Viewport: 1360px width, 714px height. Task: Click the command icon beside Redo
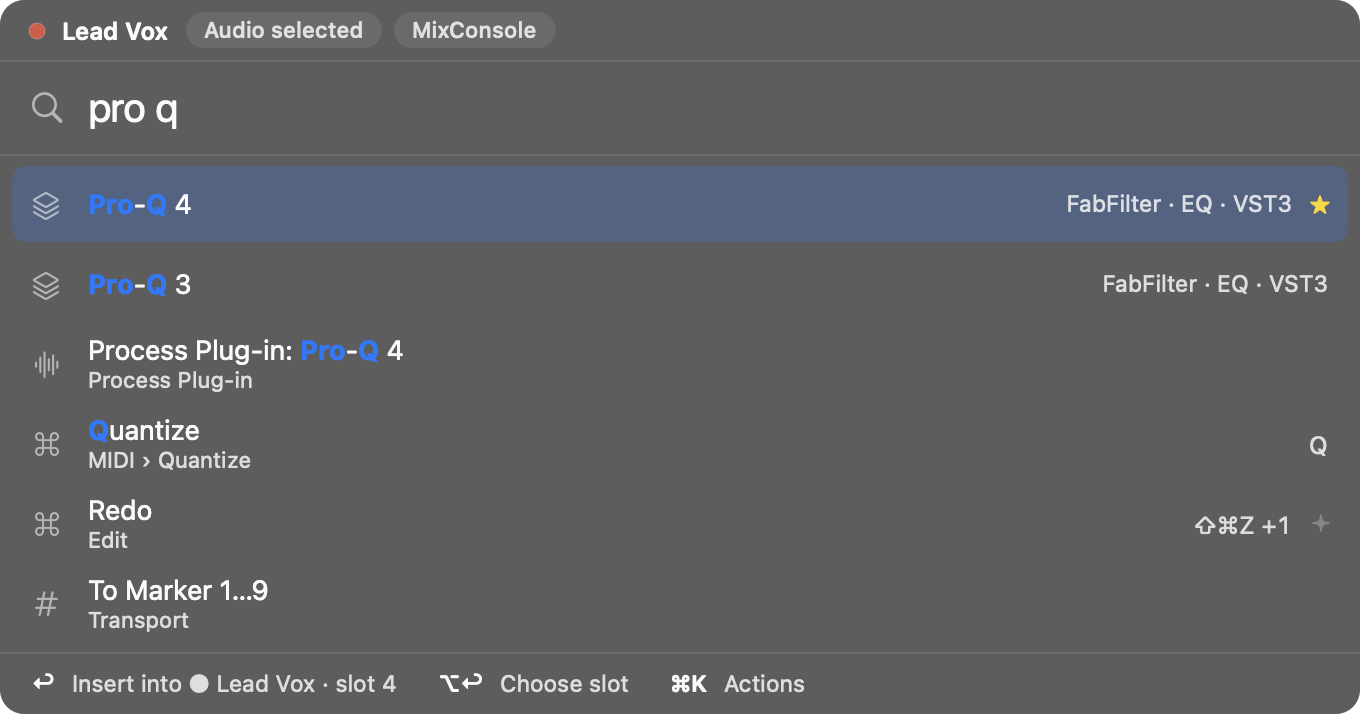(x=46, y=524)
